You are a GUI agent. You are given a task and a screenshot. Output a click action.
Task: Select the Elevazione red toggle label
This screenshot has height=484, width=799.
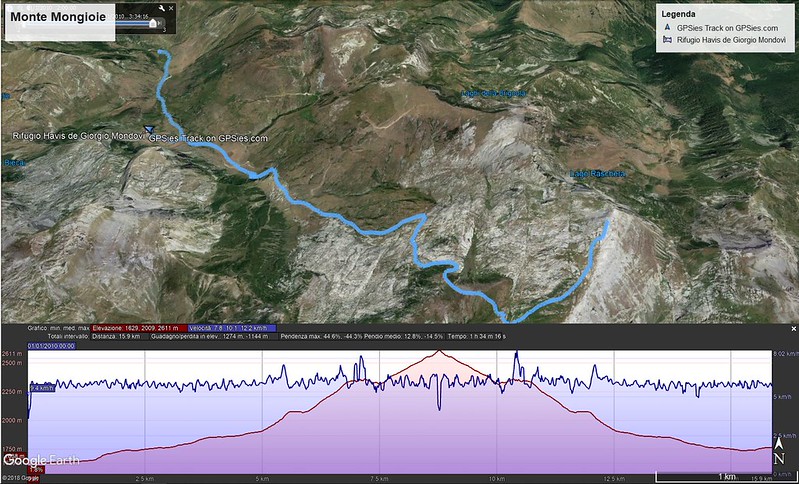(x=138, y=328)
